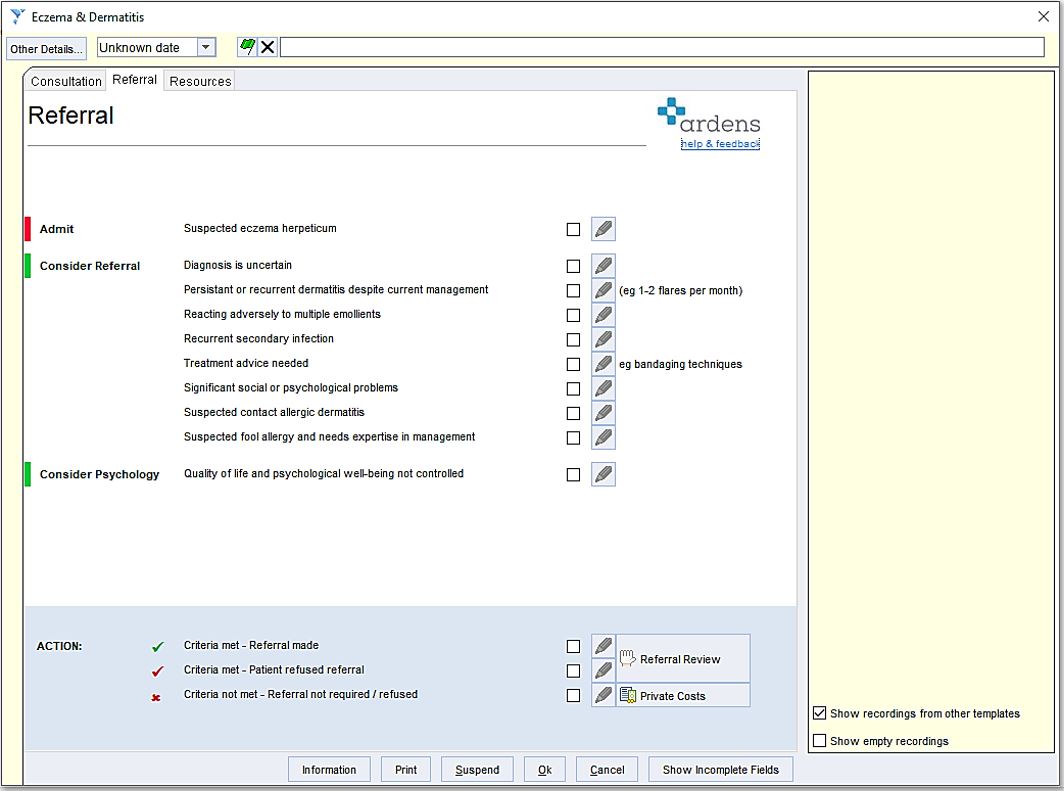Viewport: 1064px width, 791px height.
Task: Check Criteria met - Referral made box
Action: [573, 647]
